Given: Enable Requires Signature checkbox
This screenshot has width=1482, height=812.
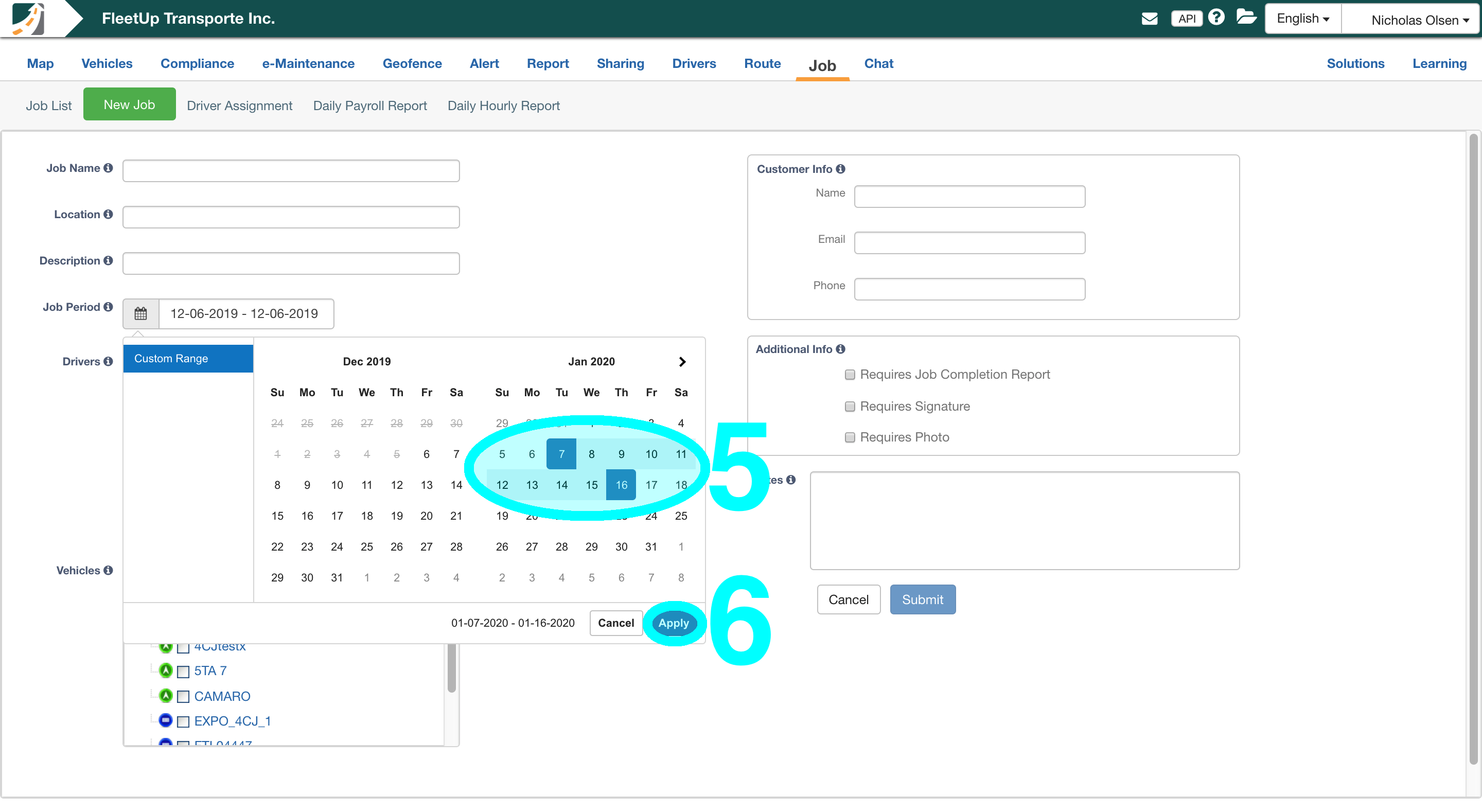Looking at the screenshot, I should [x=850, y=407].
